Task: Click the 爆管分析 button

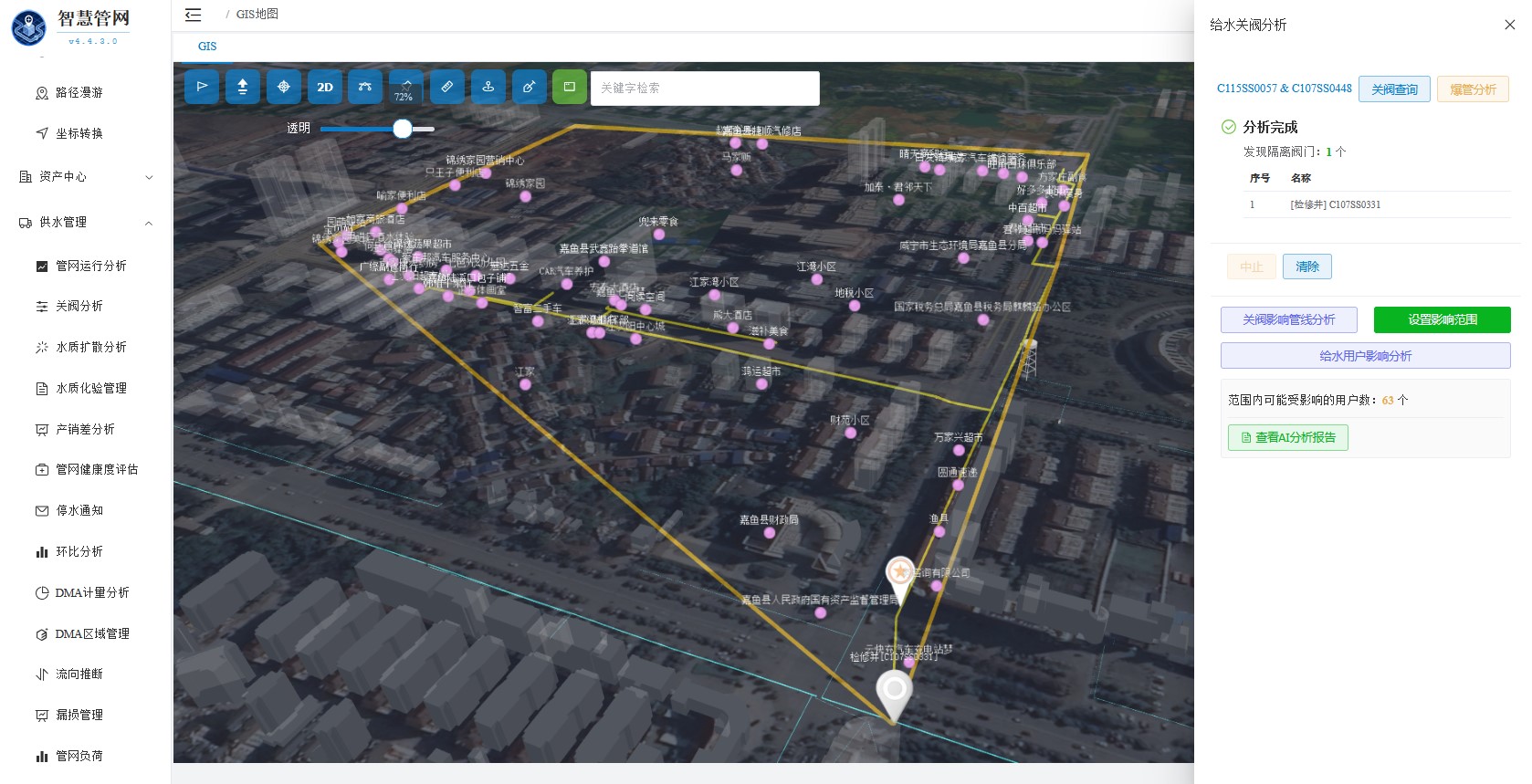Action: coord(1473,89)
